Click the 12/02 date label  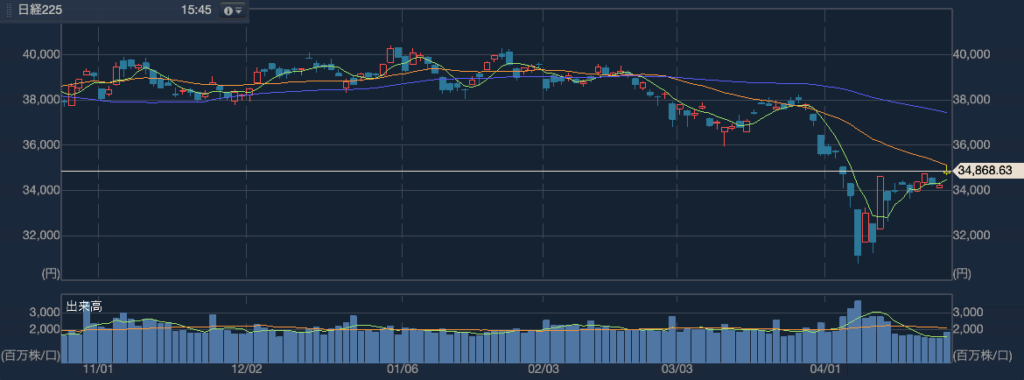[247, 368]
